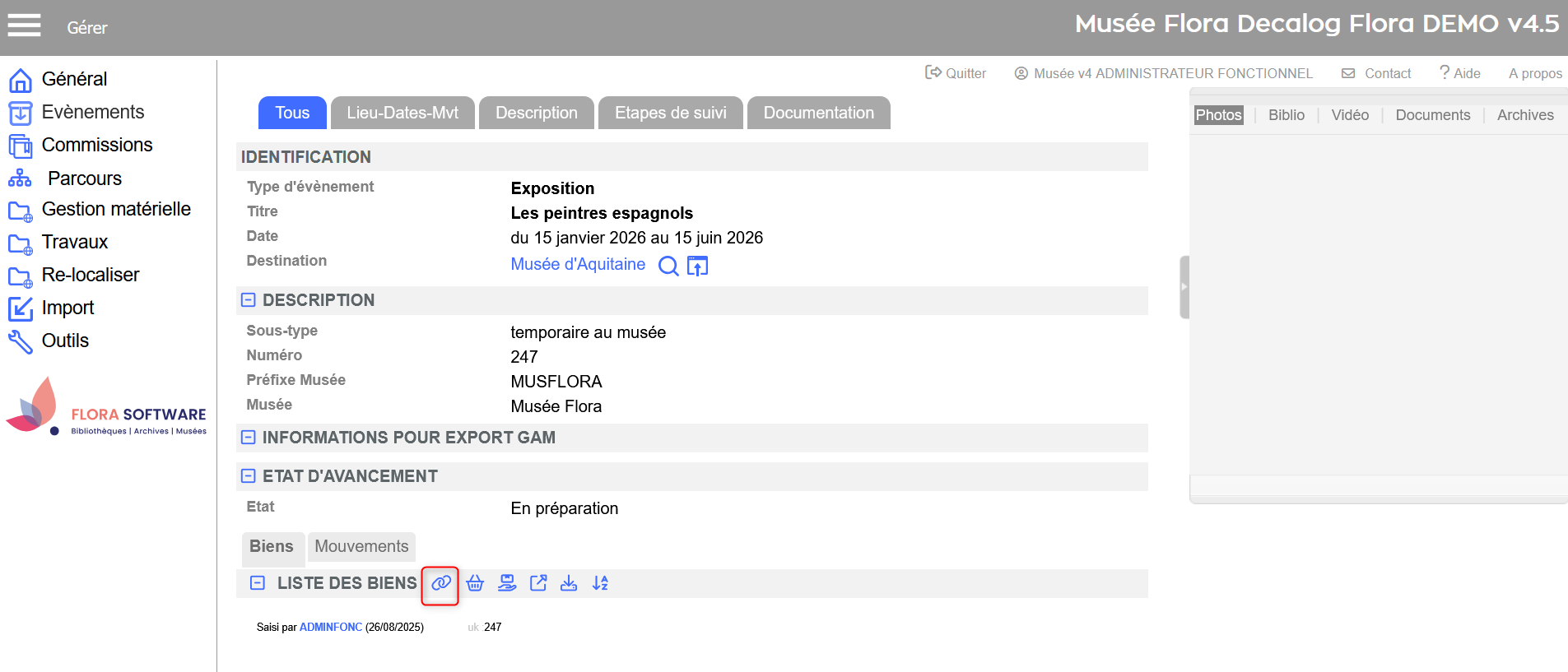Open the Musée d'Aquitaine destination link
1568x672 pixels.
[x=578, y=265]
